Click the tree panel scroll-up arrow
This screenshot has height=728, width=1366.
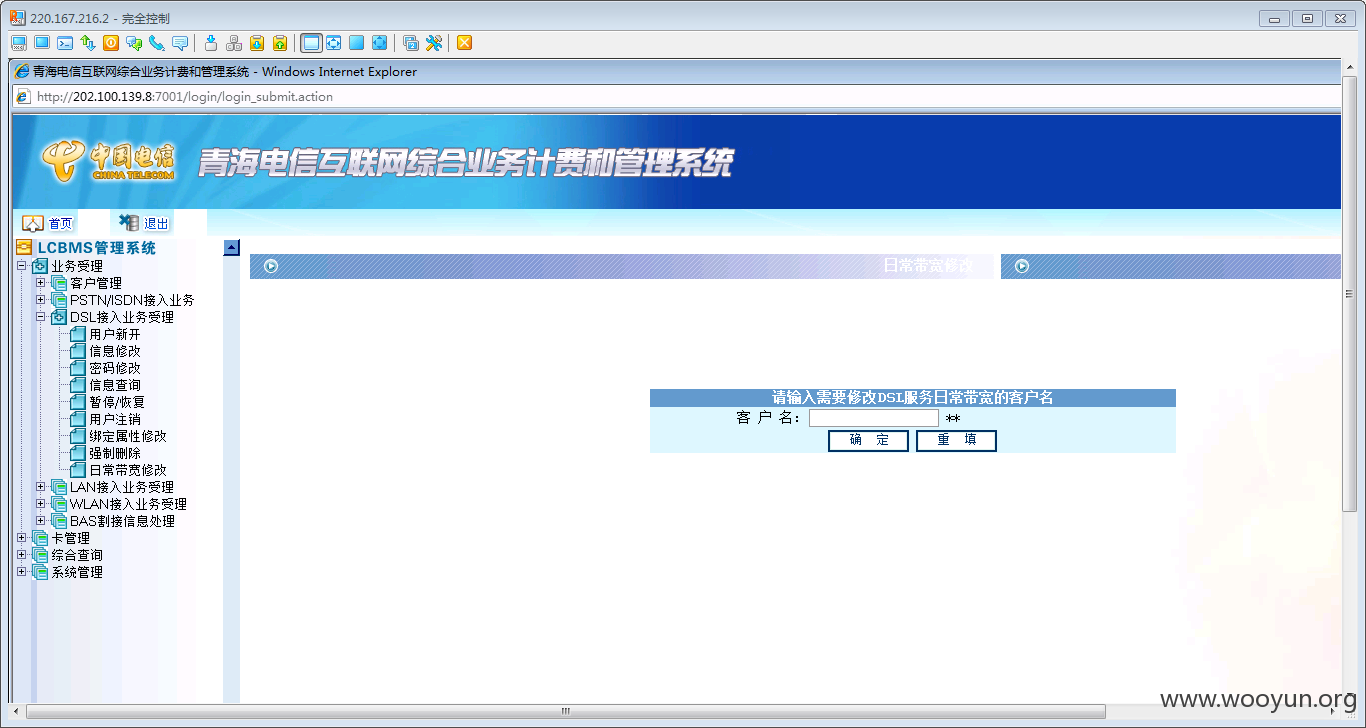point(231,248)
